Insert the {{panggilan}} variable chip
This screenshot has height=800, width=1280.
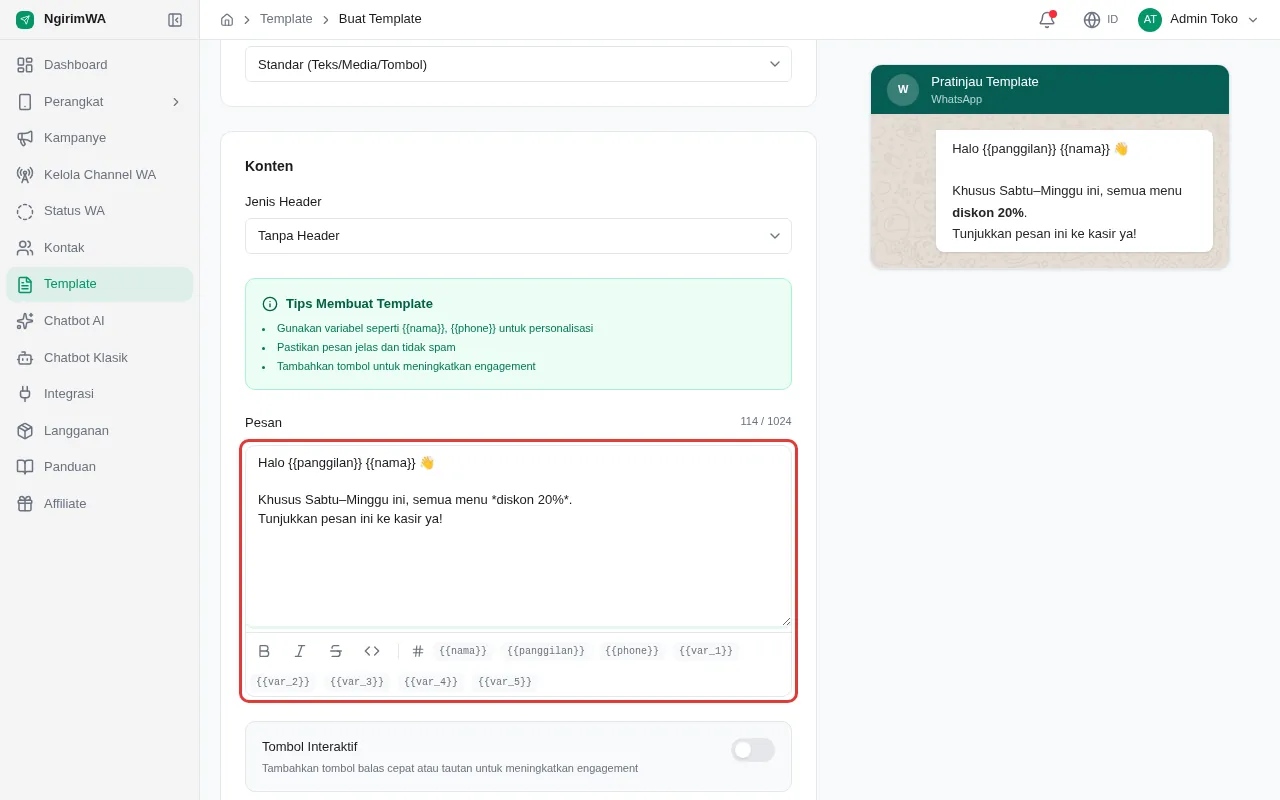(546, 651)
